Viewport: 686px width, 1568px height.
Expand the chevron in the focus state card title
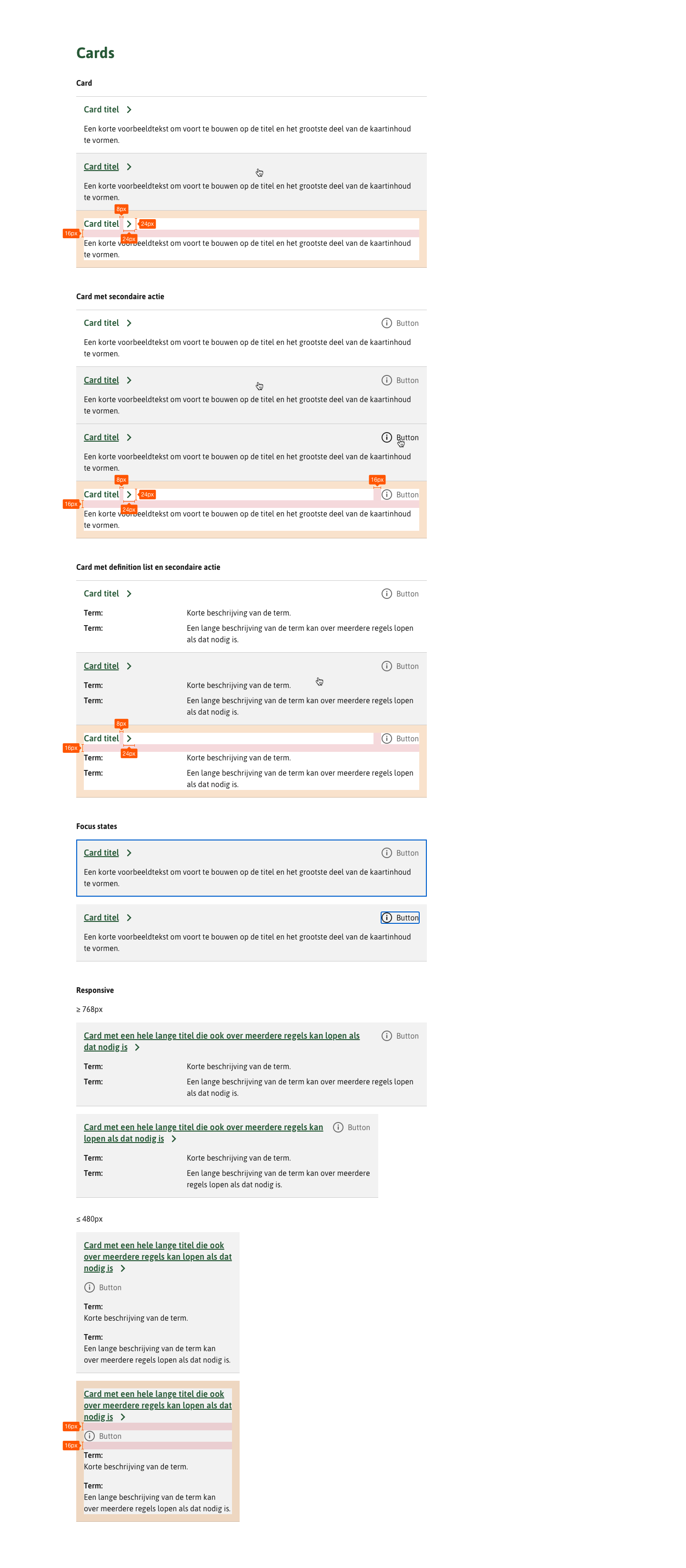click(x=129, y=853)
